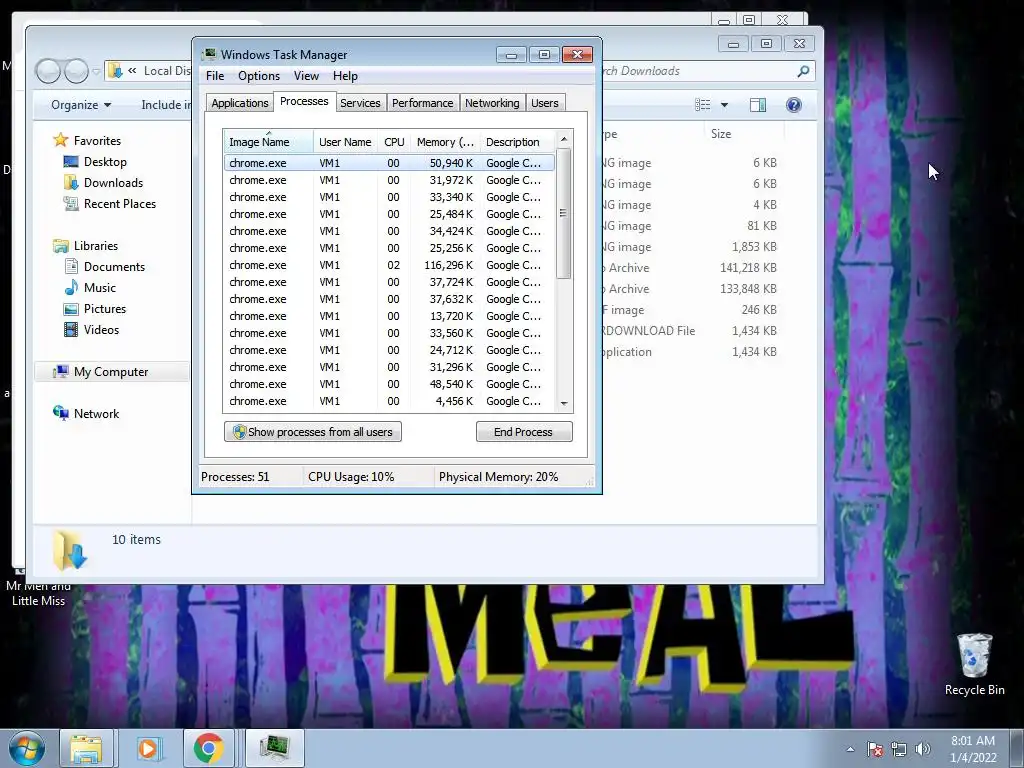Click the Action Center flag tray icon
The width and height of the screenshot is (1024, 768).
pyautogui.click(x=874, y=749)
